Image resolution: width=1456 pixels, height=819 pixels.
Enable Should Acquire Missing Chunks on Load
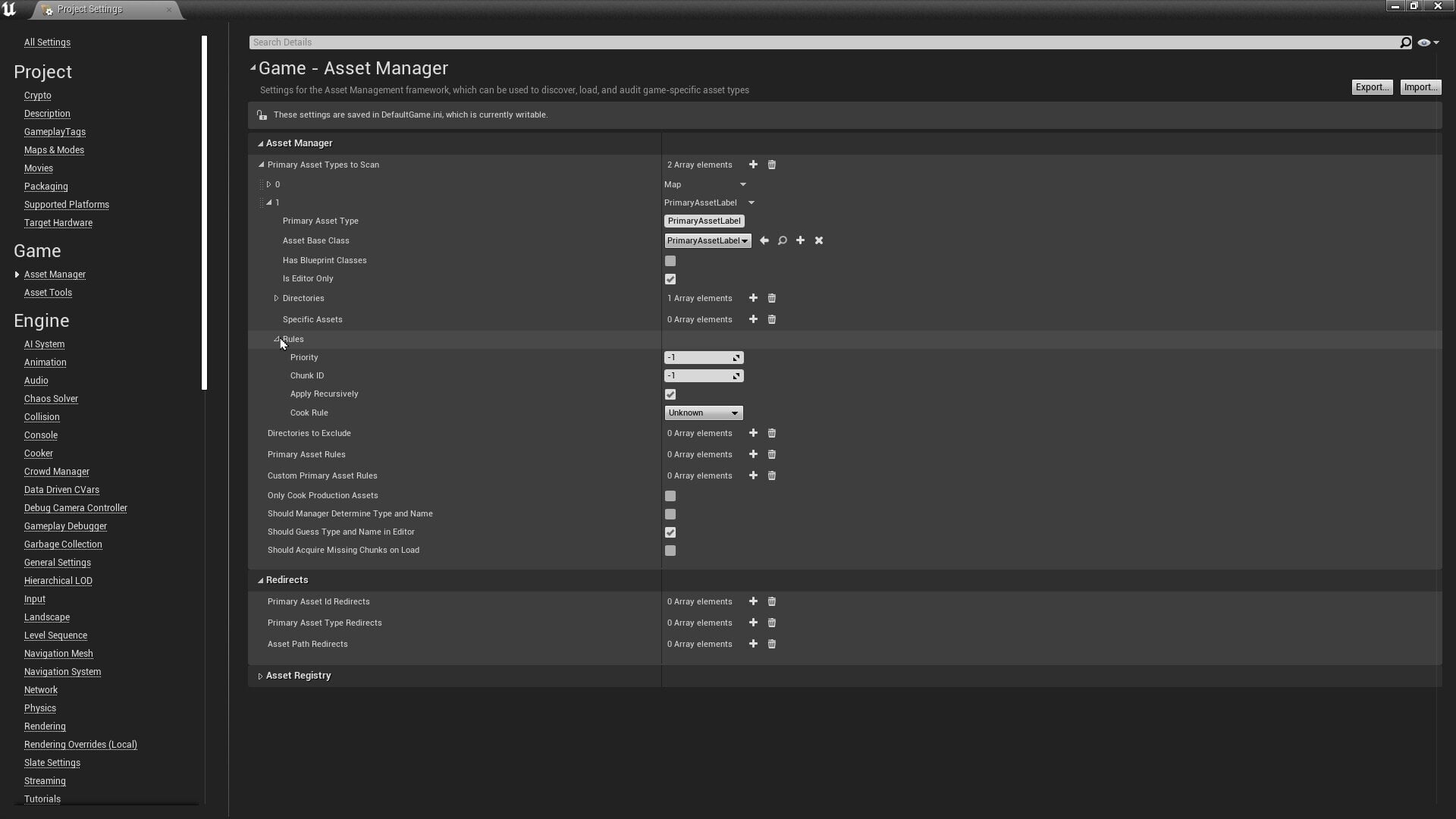tap(670, 551)
